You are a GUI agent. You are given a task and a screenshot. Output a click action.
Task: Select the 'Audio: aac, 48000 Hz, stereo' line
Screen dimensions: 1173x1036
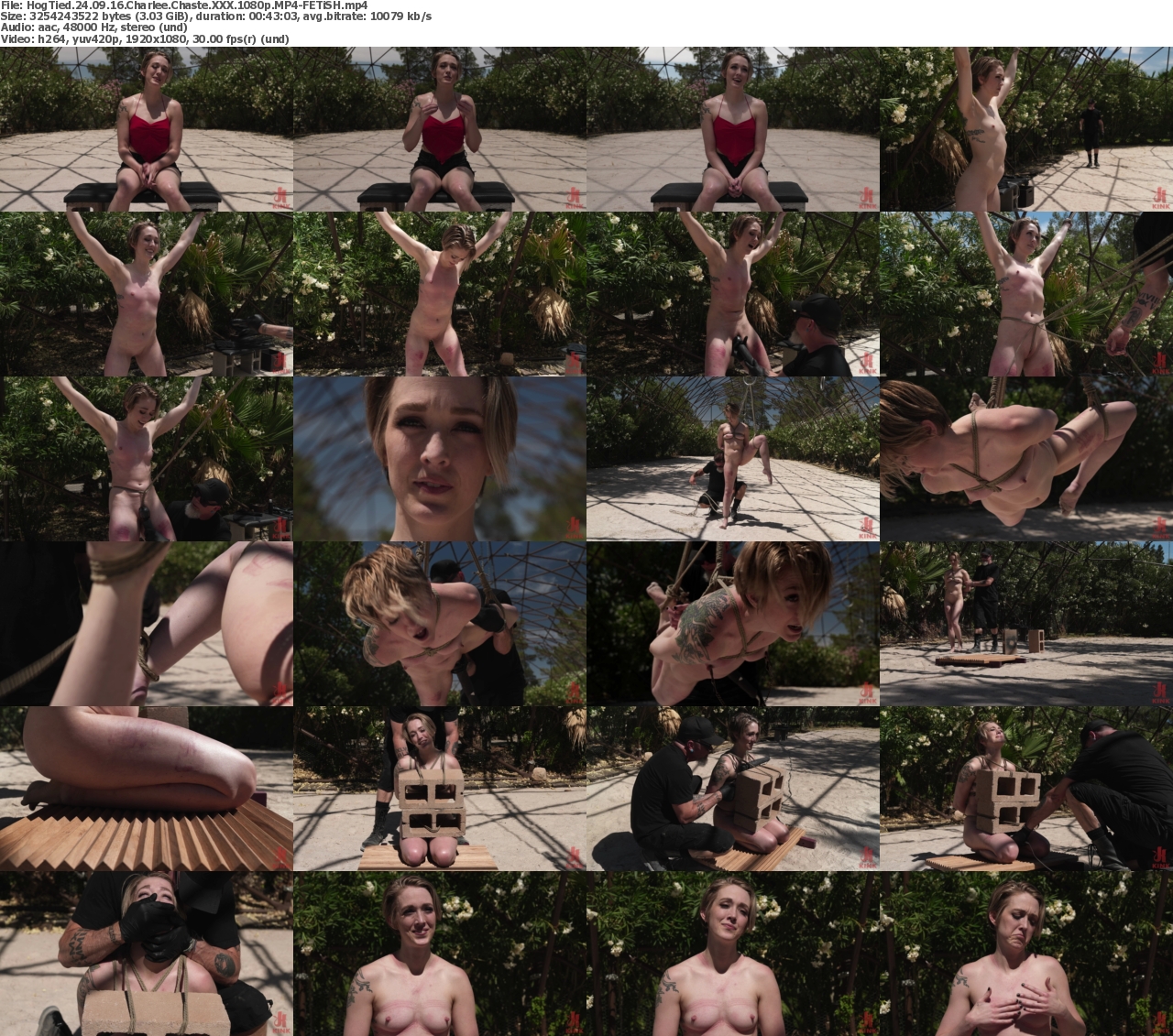point(93,27)
